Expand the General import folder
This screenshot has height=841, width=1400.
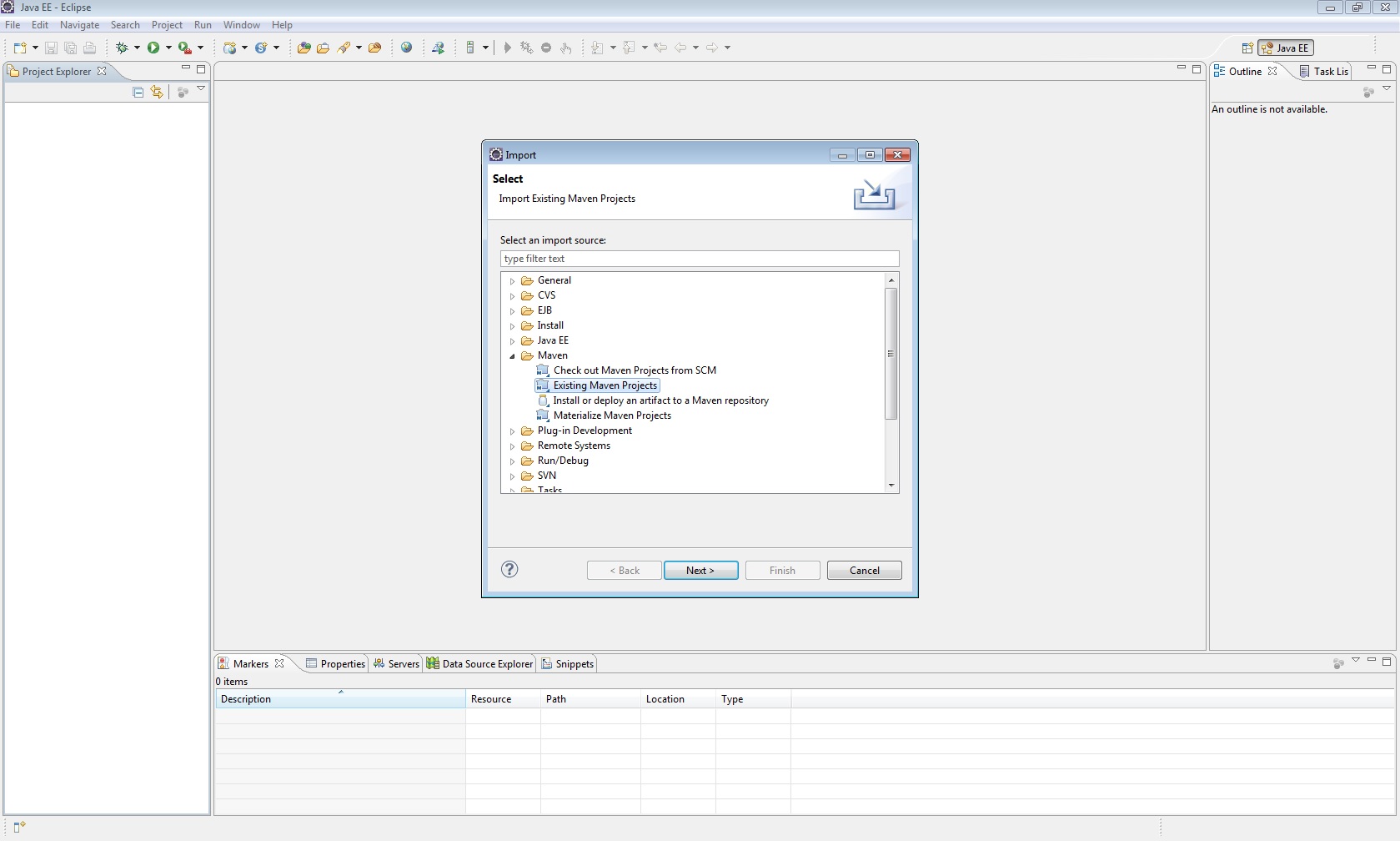[x=512, y=281]
